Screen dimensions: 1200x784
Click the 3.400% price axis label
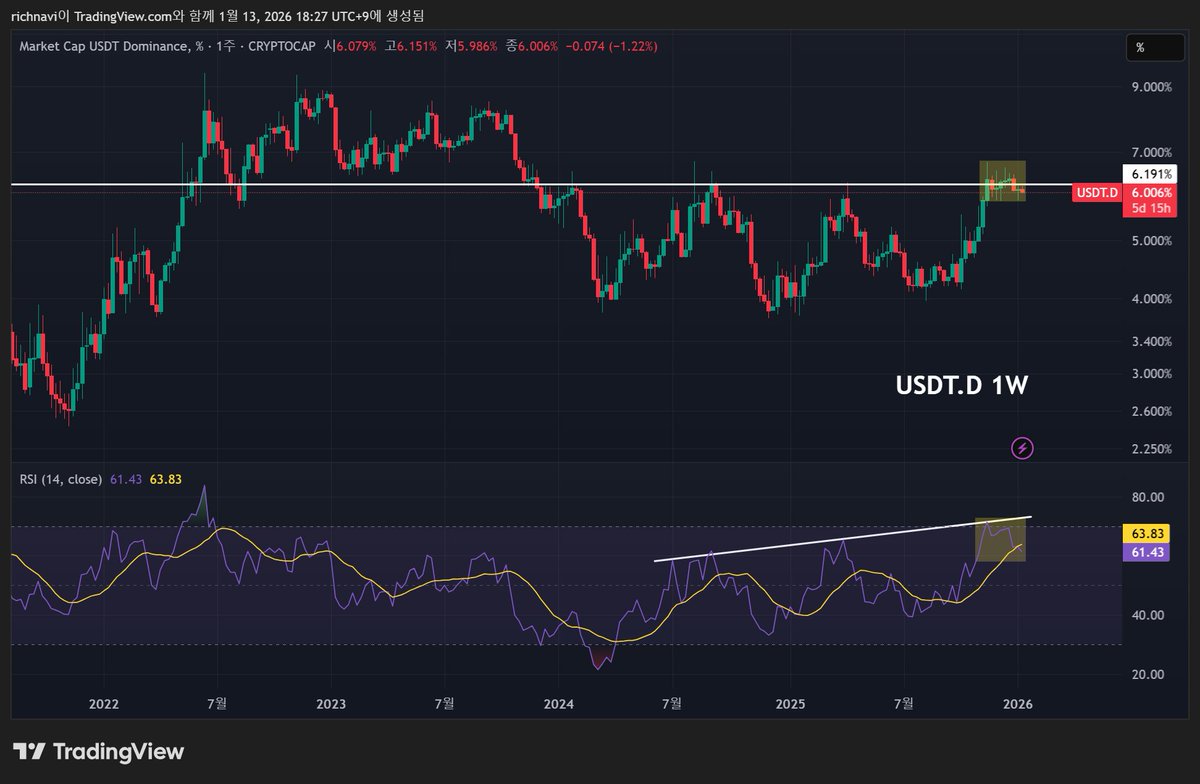click(1150, 341)
